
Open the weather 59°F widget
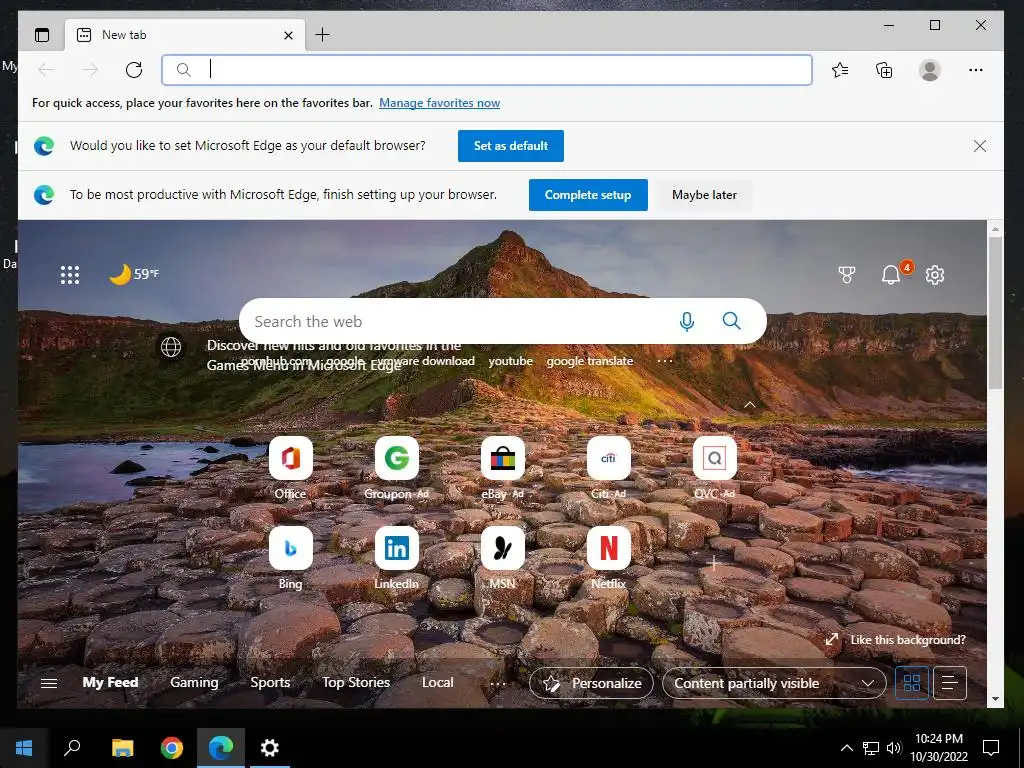[134, 274]
